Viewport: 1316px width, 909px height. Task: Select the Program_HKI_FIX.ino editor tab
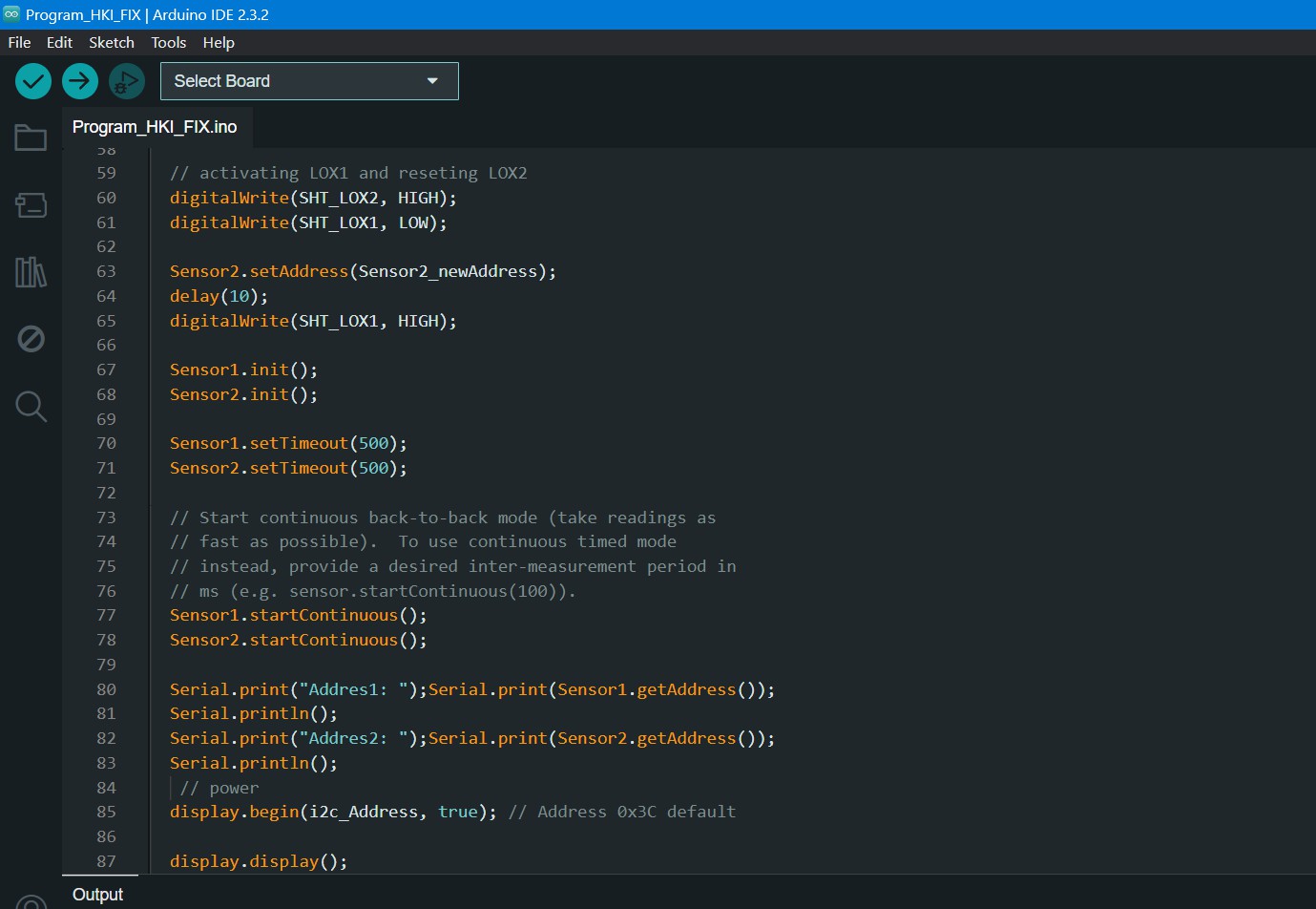tap(155, 127)
